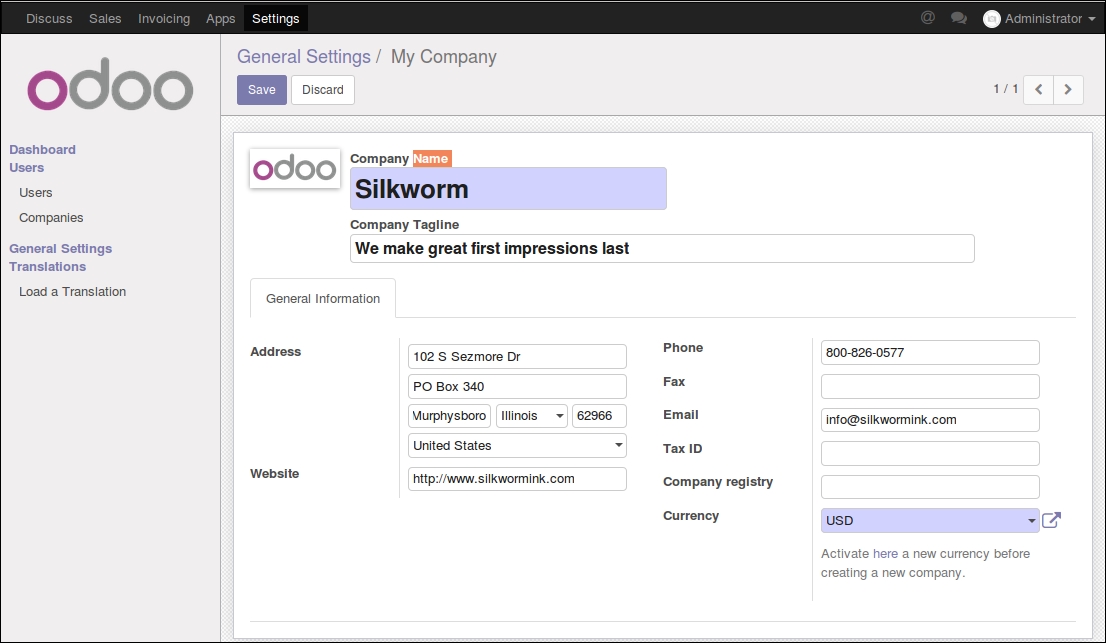
Task: Open the Sales menu
Action: coord(105,18)
